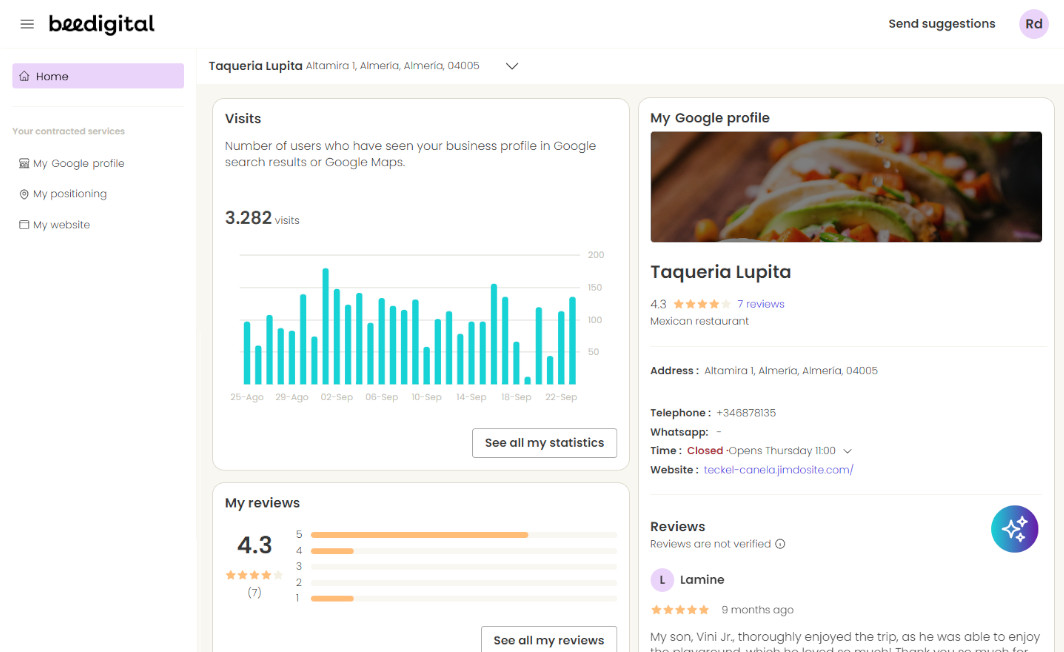Viewport: 1064px width, 652px height.
Task: Click the My Google profile store icon
Action: [24, 163]
